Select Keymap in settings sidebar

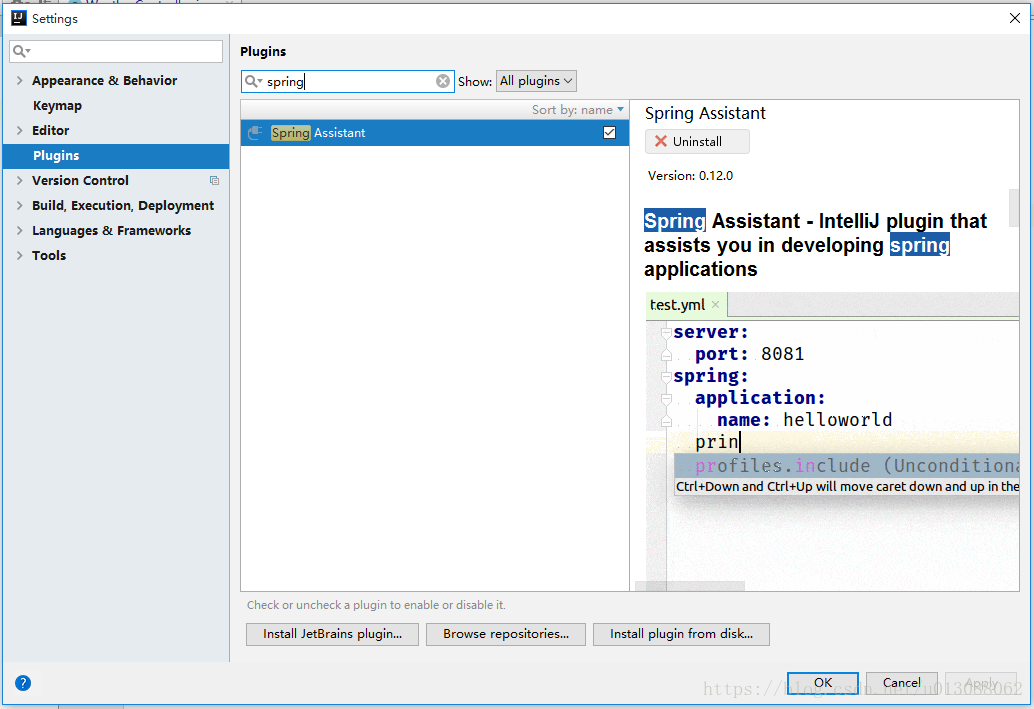57,106
